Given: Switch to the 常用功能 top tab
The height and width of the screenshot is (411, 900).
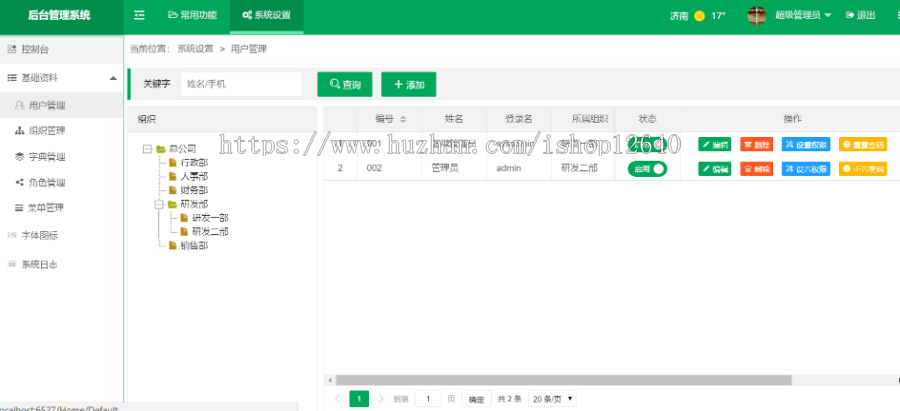Looking at the screenshot, I should tap(191, 15).
